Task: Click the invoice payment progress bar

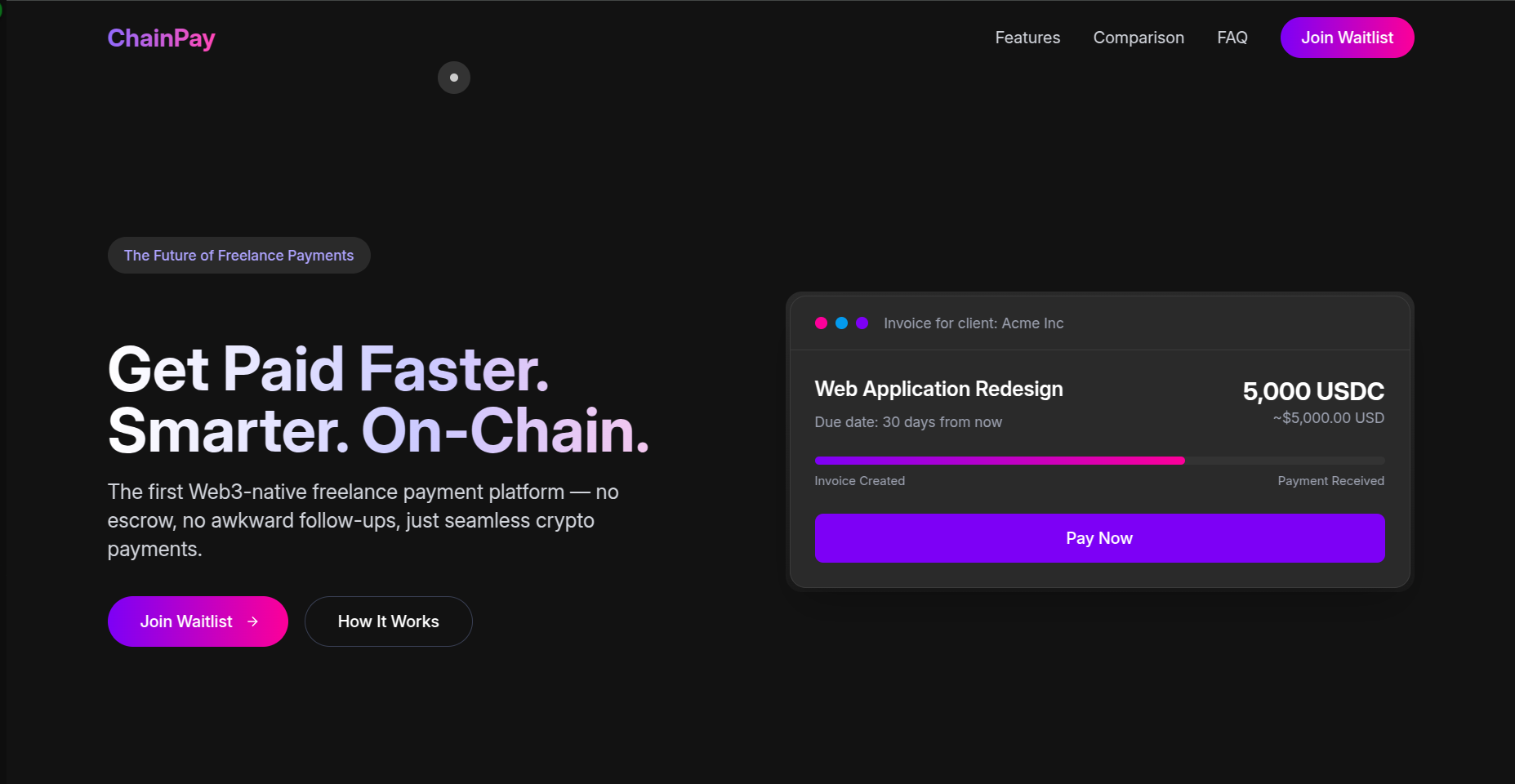Action: (1098, 460)
